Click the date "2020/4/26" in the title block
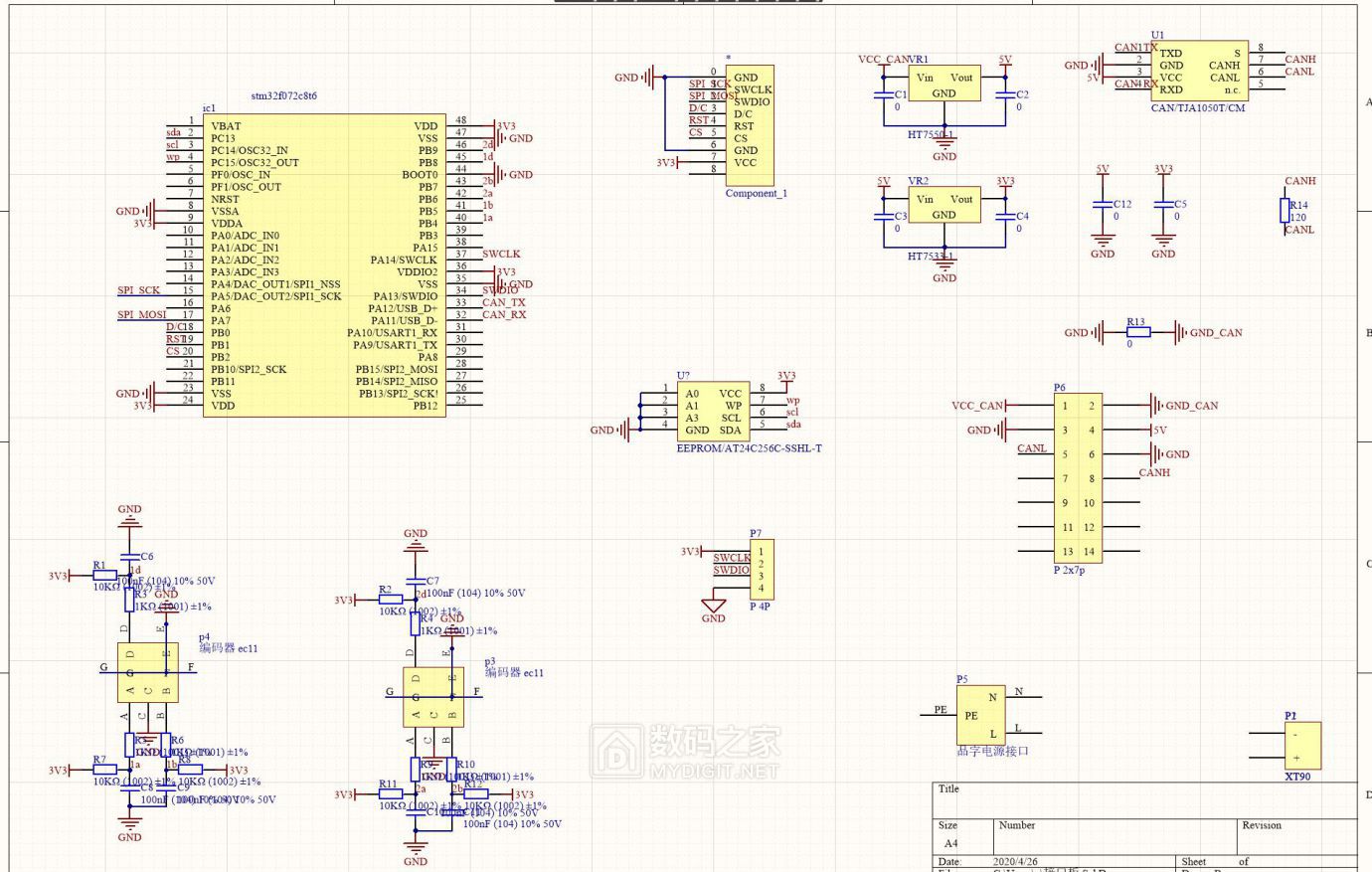The width and height of the screenshot is (1372, 872). point(1014,862)
